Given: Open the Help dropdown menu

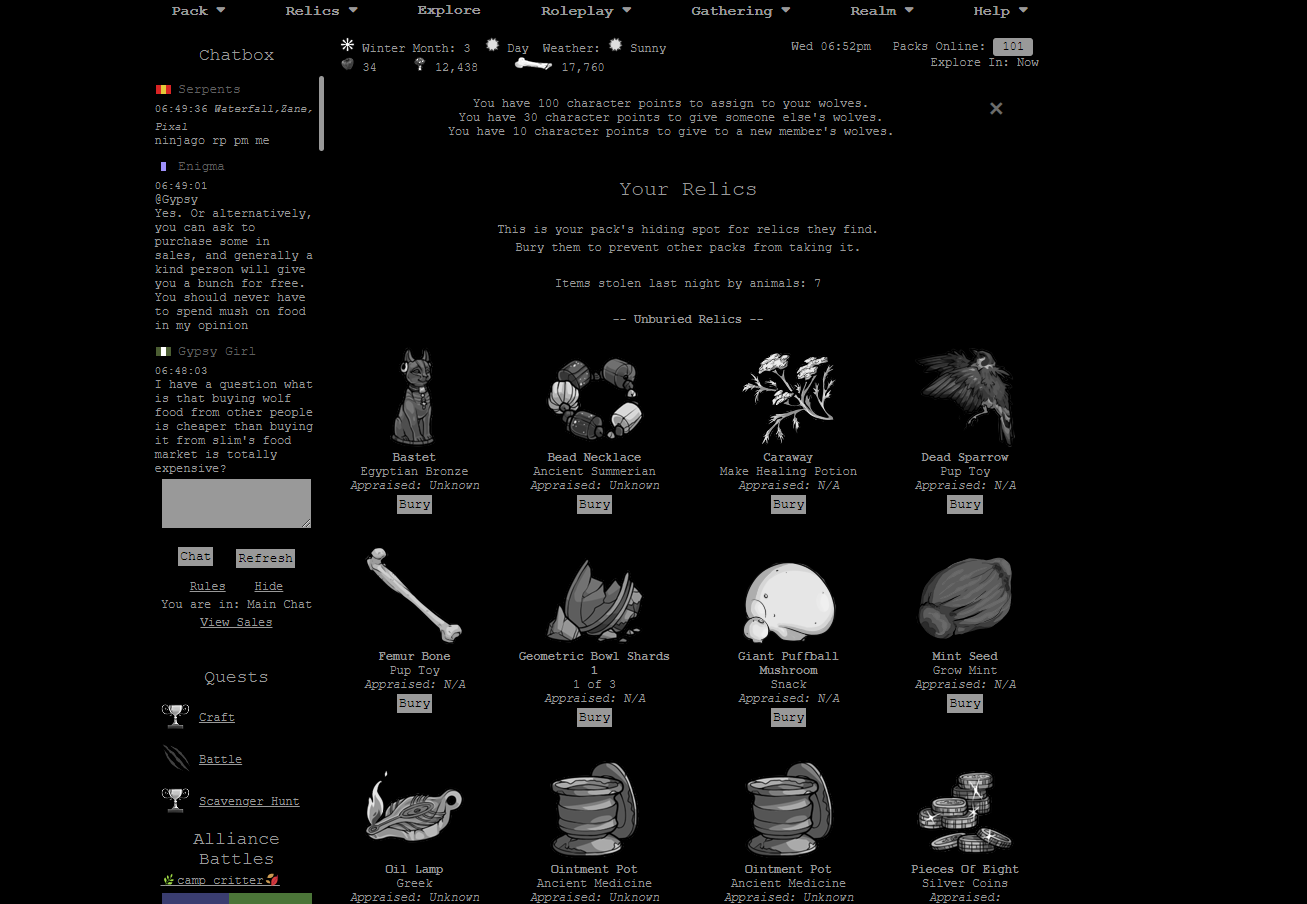Looking at the screenshot, I should 1001,11.
